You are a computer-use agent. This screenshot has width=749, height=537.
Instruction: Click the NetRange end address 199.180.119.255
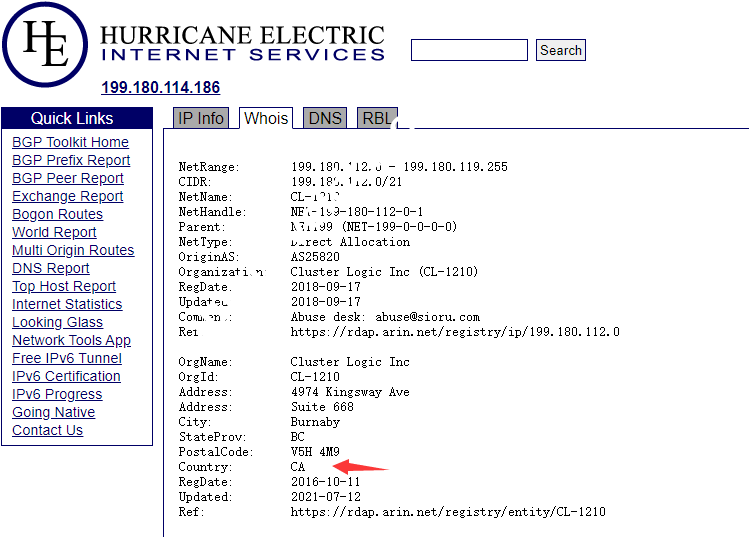coord(455,167)
